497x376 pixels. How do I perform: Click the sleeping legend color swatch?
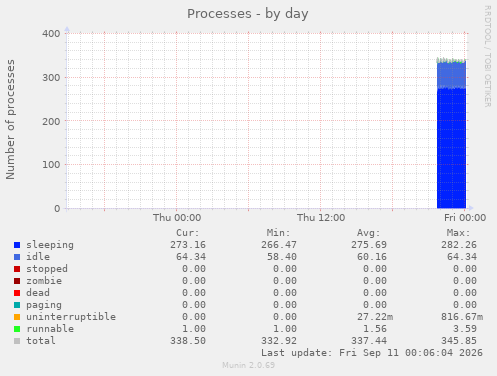(x=17, y=245)
